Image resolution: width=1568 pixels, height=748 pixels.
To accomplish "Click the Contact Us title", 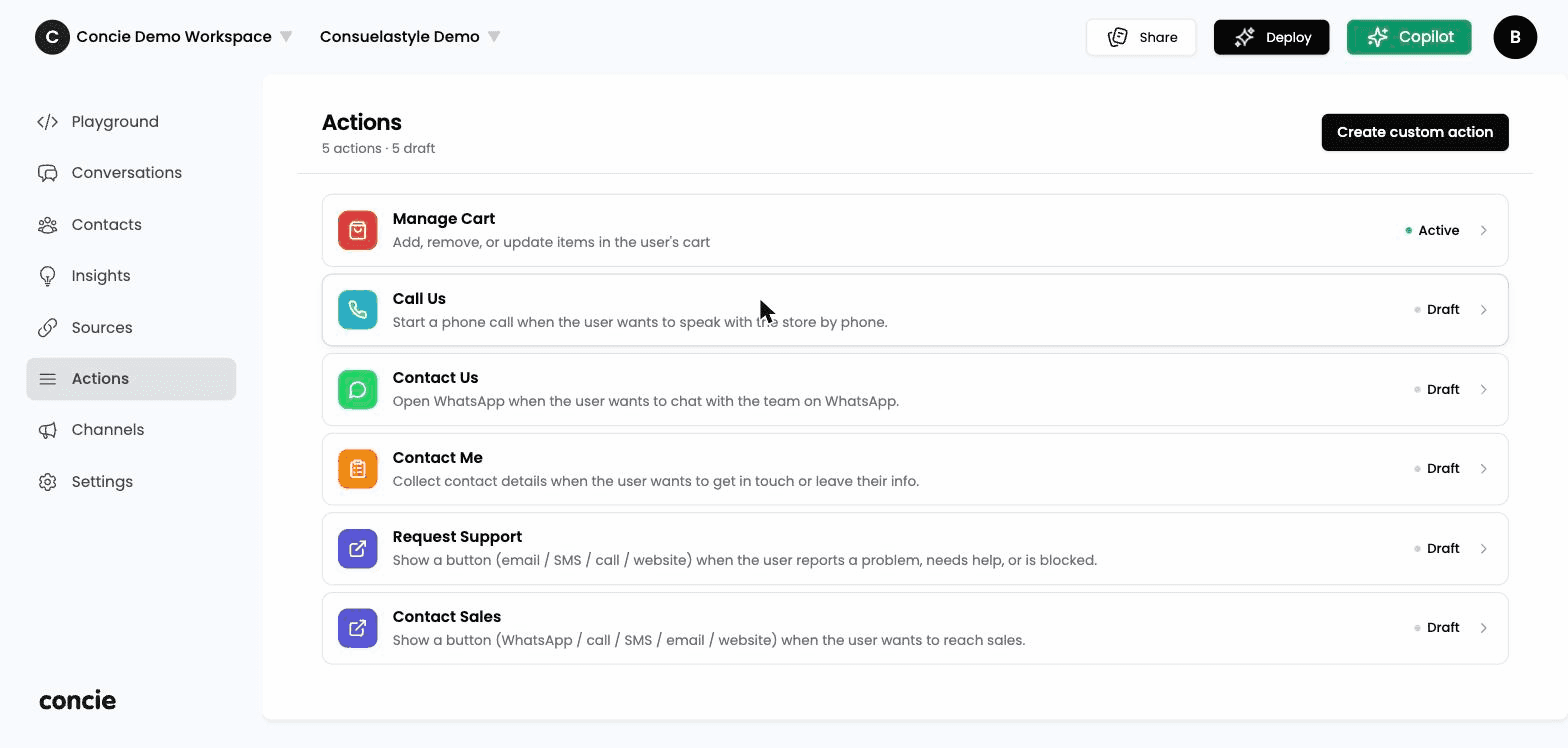I will point(436,378).
